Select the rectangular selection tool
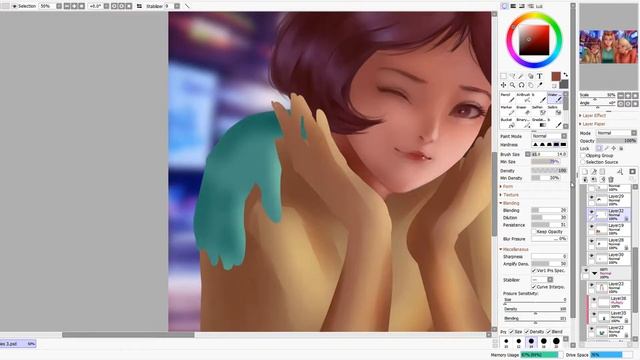 pos(503,76)
